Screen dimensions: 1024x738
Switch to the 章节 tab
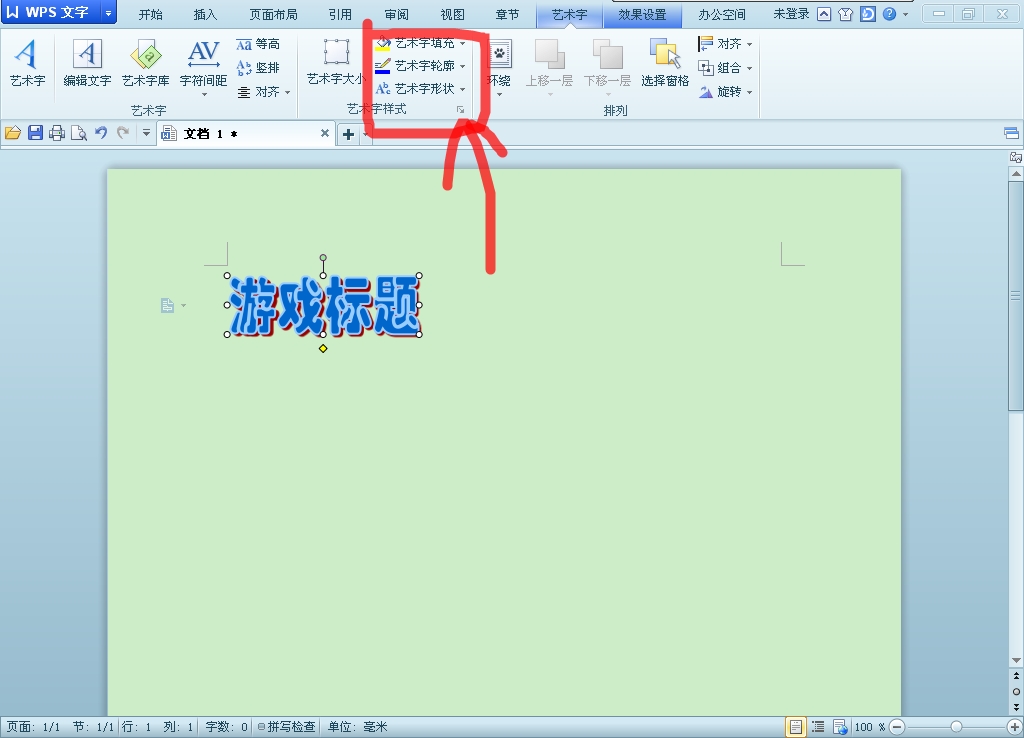tap(507, 14)
